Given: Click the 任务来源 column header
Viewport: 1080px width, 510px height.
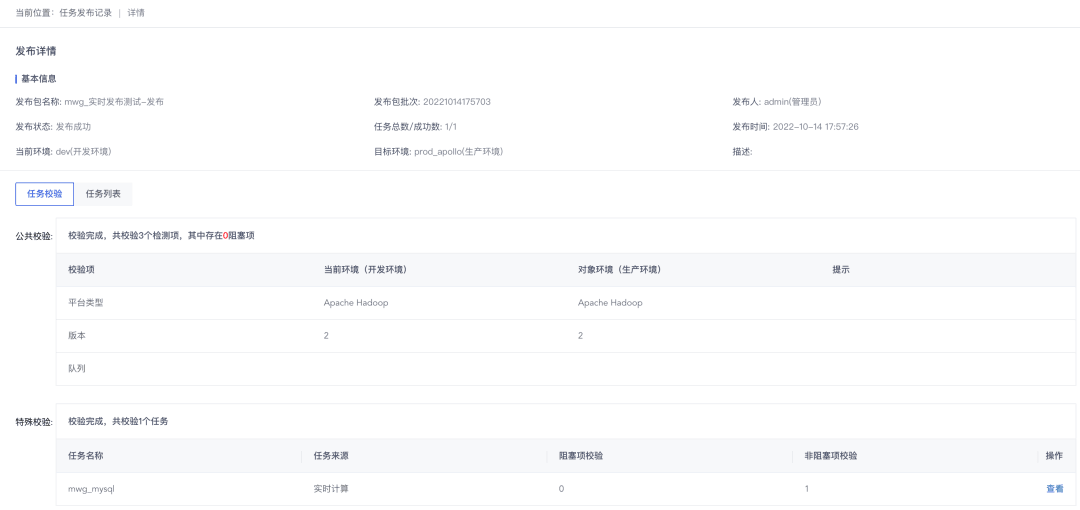Looking at the screenshot, I should (x=331, y=456).
